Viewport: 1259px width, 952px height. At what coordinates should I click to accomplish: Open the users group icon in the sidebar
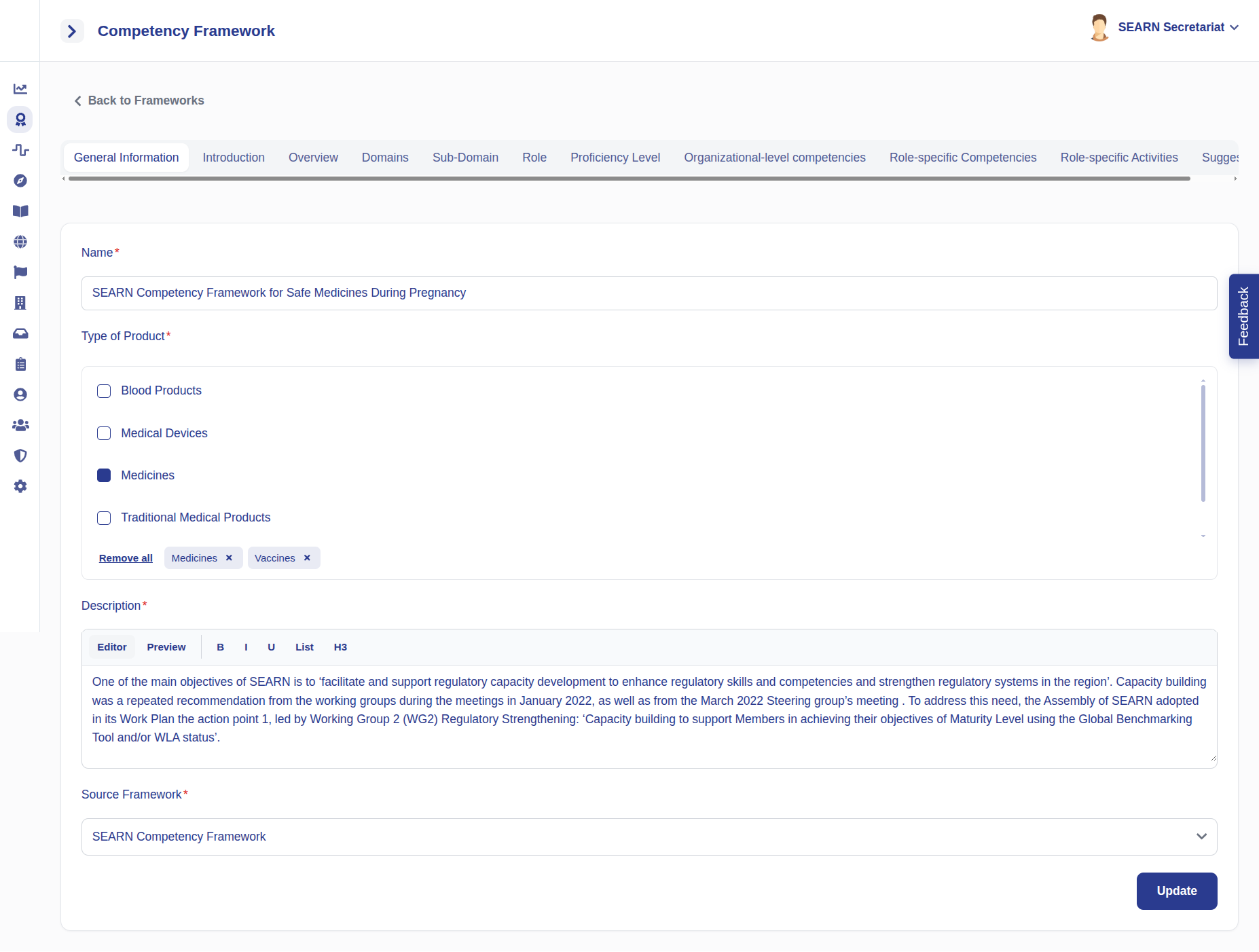click(20, 425)
